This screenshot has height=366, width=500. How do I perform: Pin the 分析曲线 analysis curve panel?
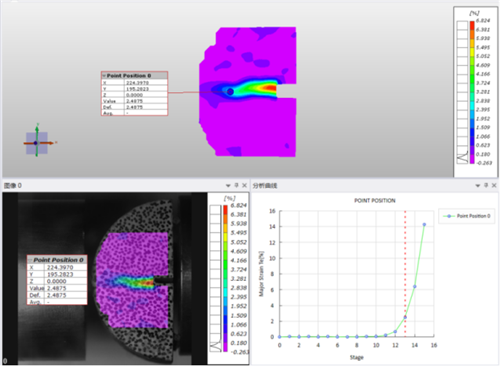coord(486,185)
